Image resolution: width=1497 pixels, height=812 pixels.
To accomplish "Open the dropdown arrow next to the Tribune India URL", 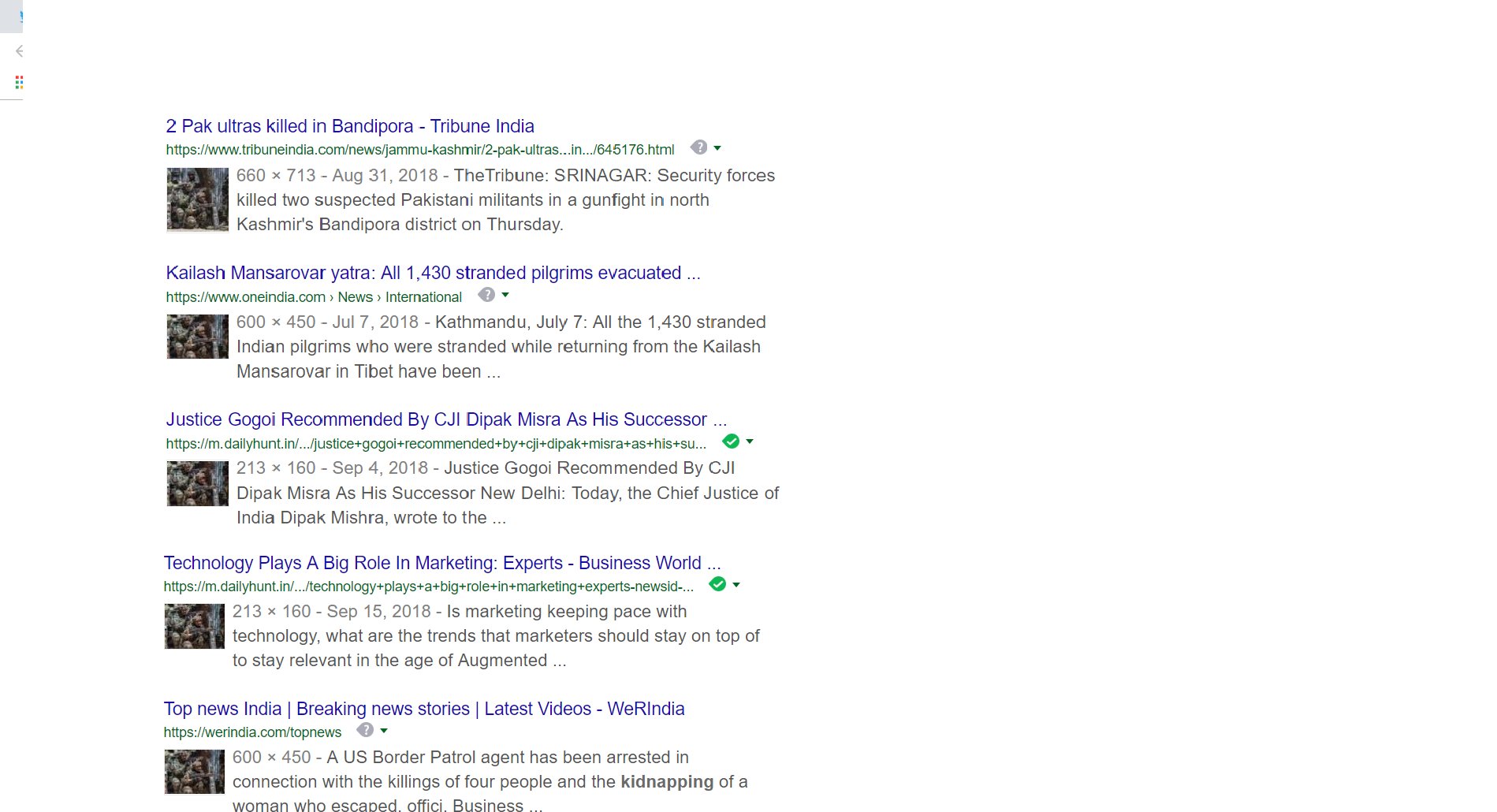I will (x=717, y=148).
